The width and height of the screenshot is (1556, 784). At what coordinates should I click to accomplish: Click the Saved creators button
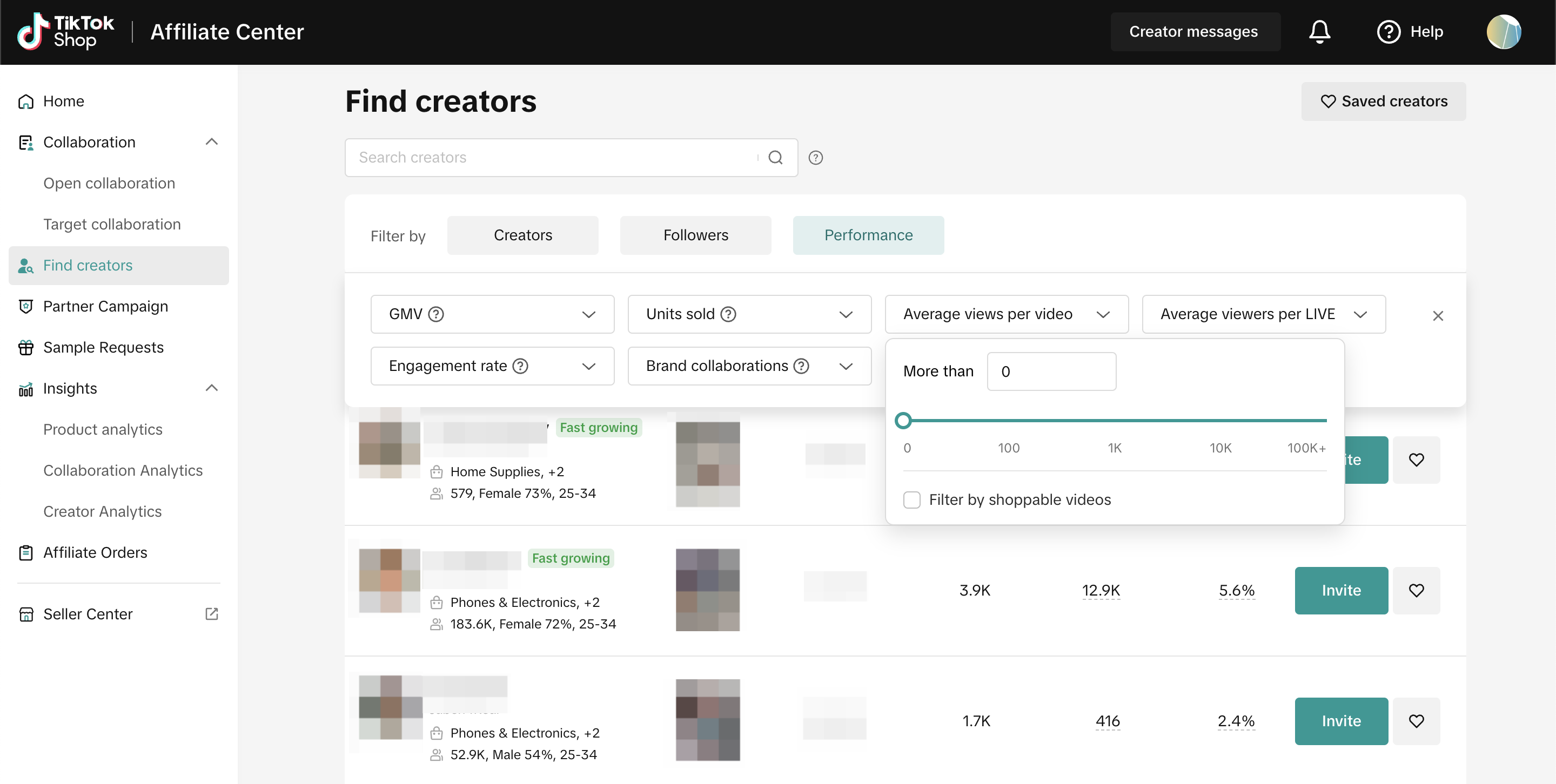(x=1383, y=102)
